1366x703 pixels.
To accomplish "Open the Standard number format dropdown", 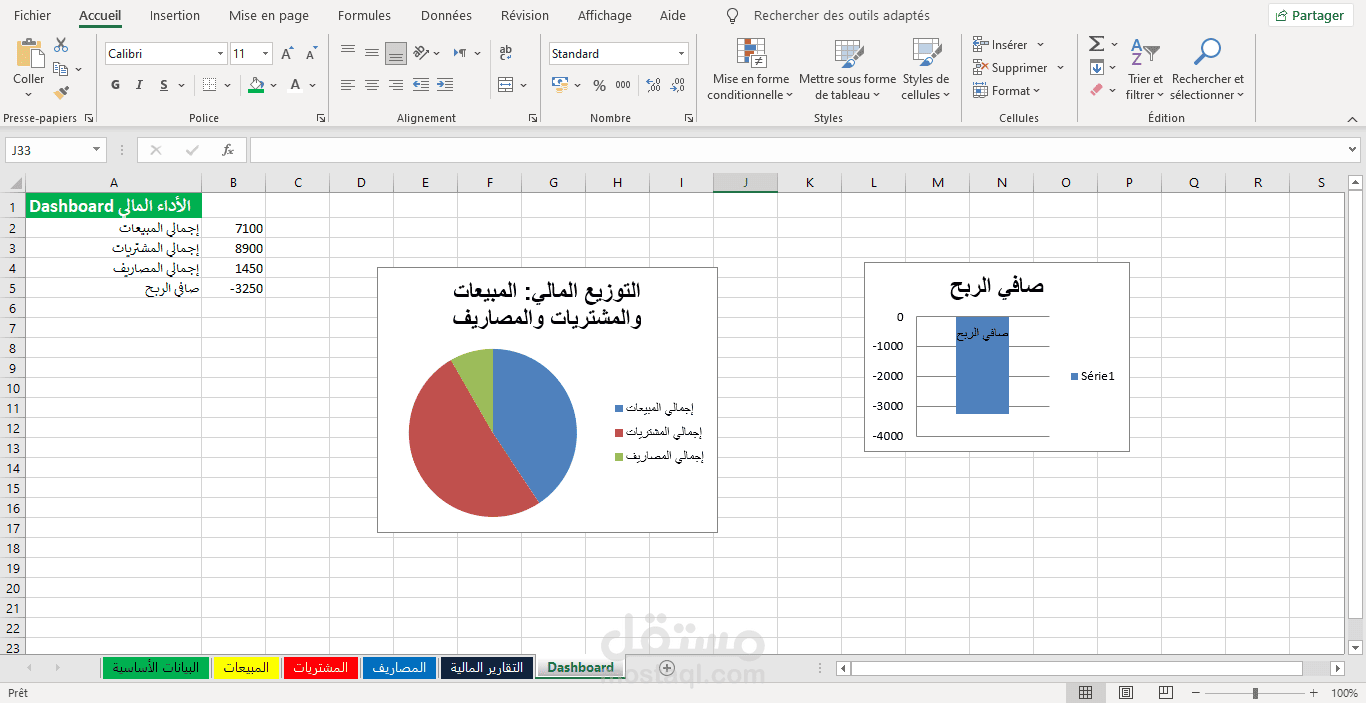I will point(682,54).
